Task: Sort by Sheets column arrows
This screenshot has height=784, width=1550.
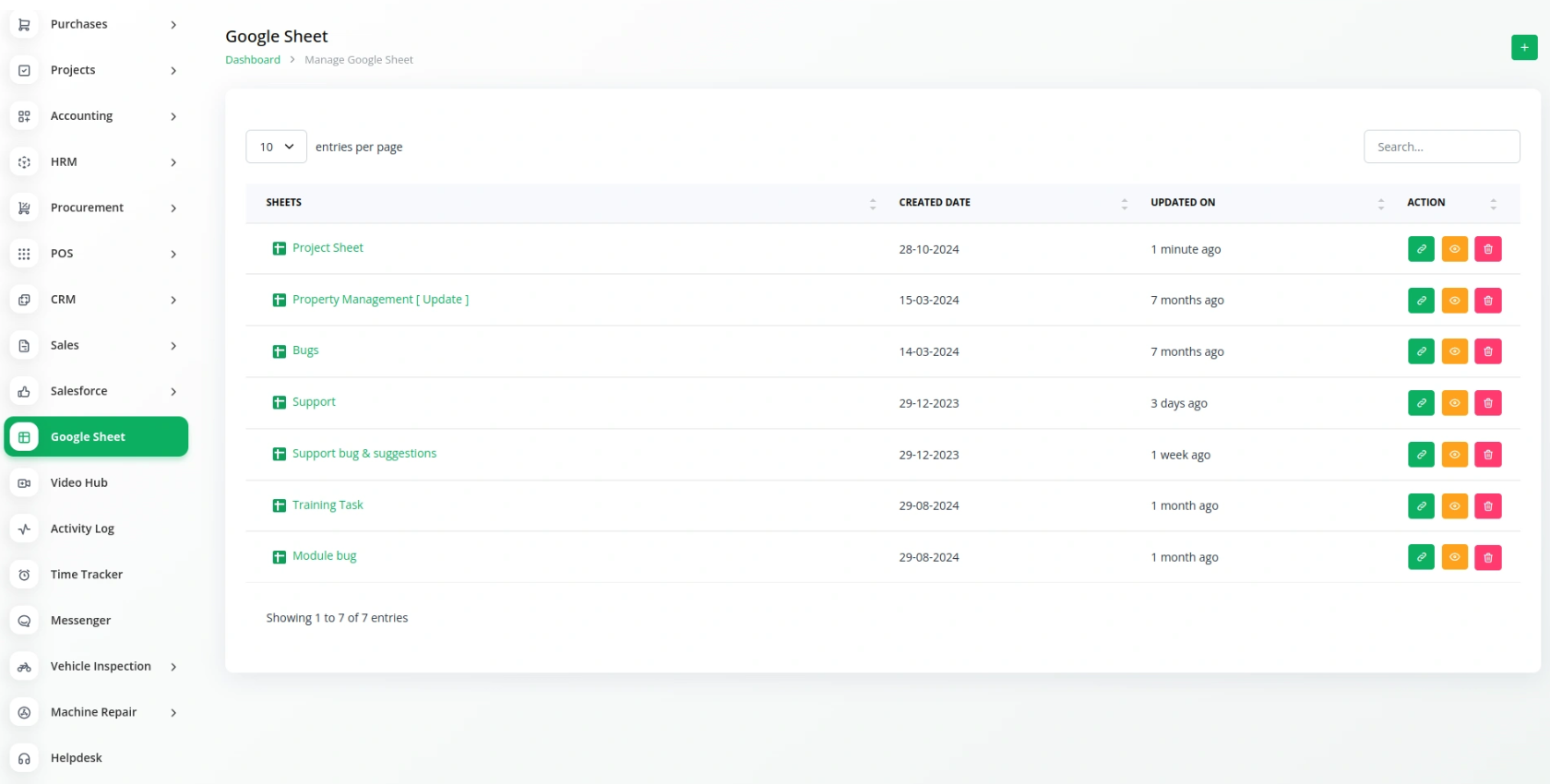Action: (873, 204)
